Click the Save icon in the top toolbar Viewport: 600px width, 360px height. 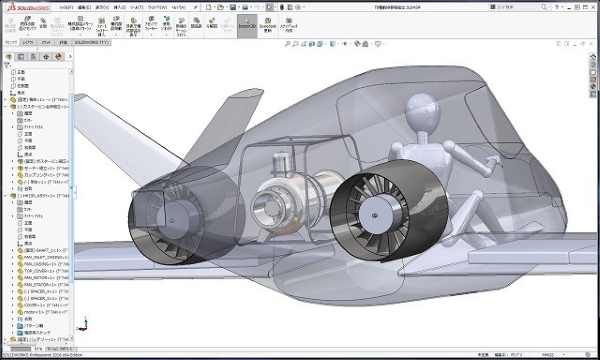[x=233, y=7]
